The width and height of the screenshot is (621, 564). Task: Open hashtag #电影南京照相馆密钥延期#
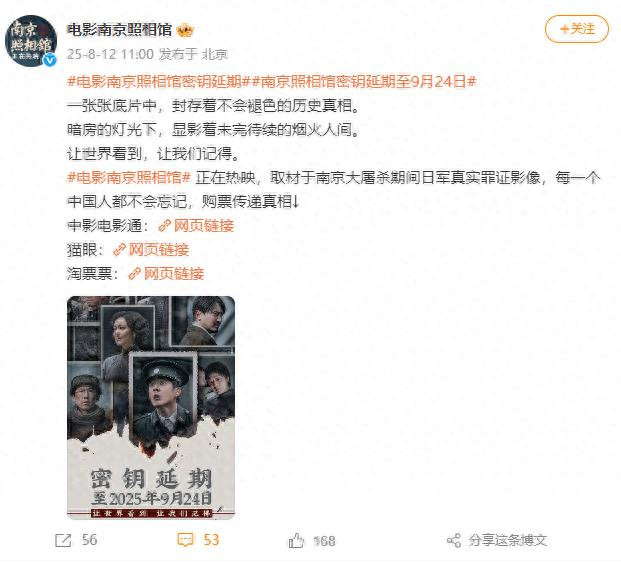tap(159, 82)
